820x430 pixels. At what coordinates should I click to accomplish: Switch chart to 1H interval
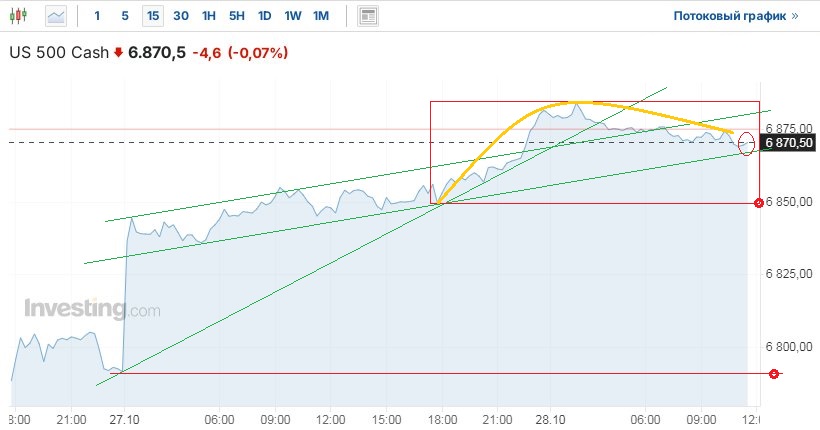[208, 16]
